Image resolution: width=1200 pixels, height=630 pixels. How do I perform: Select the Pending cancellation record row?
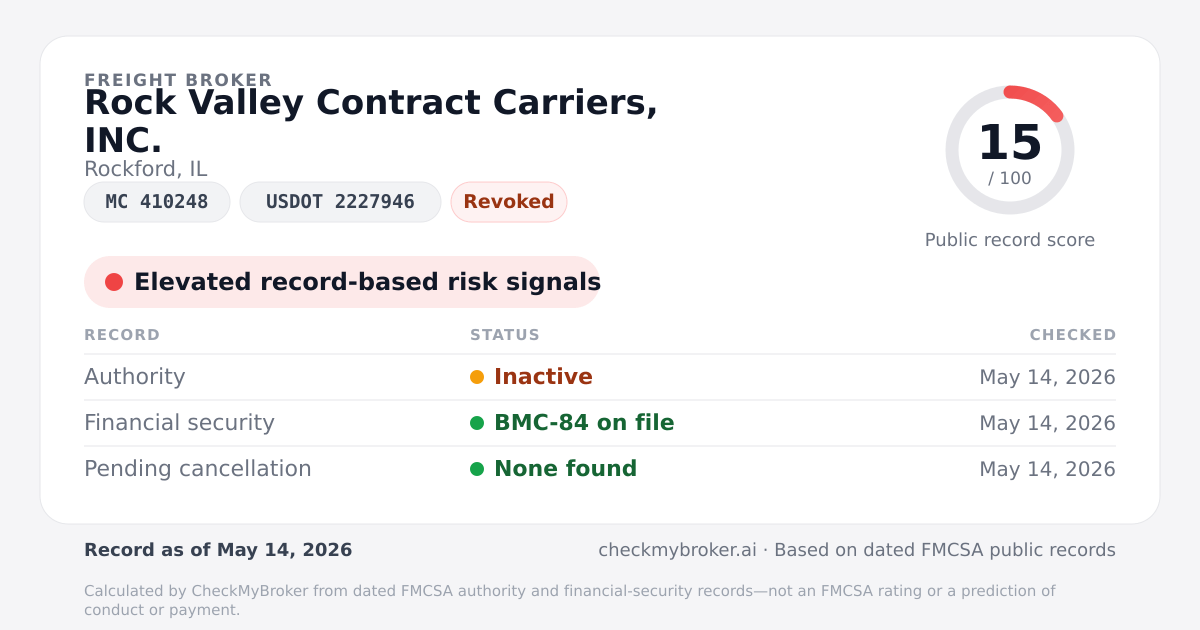(600, 469)
